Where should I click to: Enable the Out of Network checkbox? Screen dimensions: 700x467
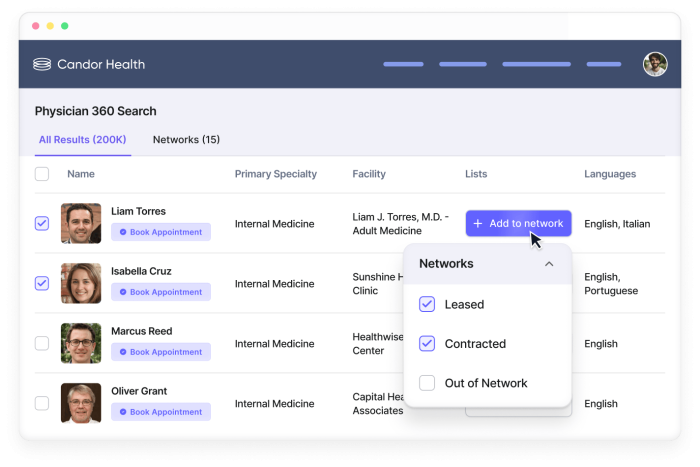point(427,383)
